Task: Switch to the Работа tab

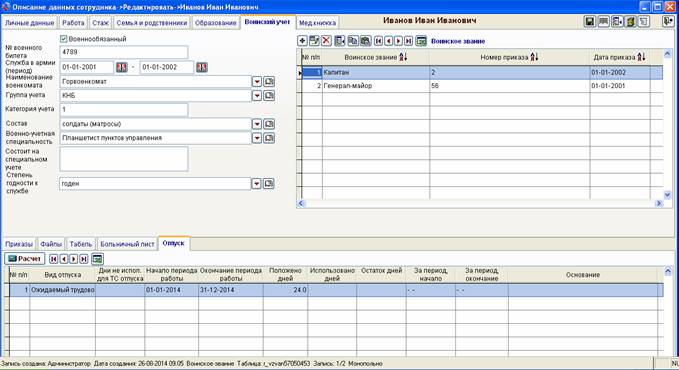Action: click(73, 23)
